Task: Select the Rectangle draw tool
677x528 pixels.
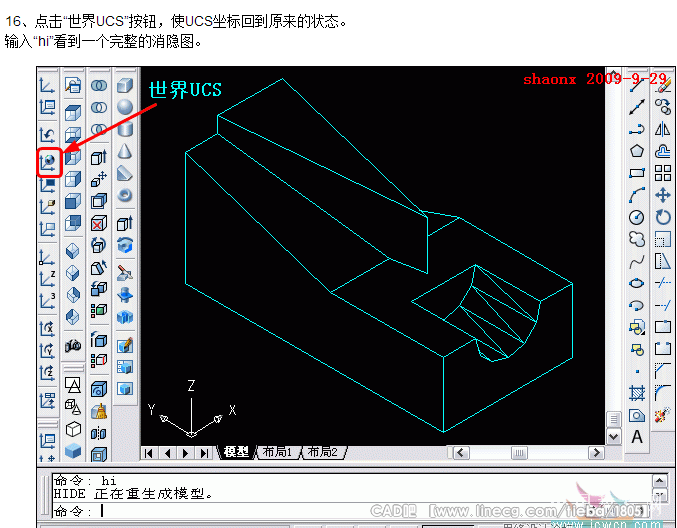Action: coord(637,173)
